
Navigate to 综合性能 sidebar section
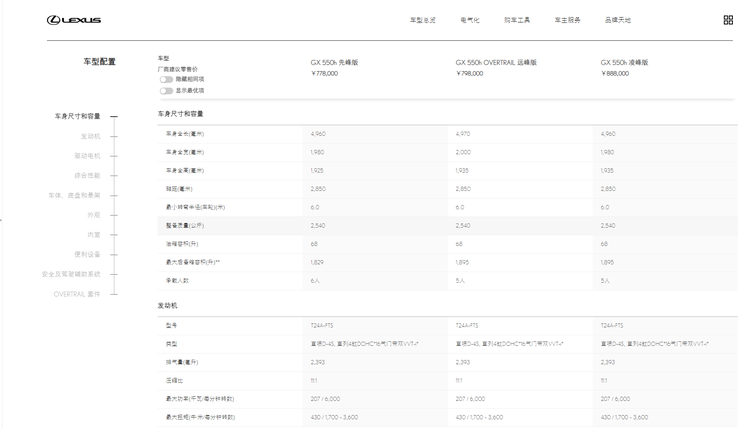click(87, 175)
